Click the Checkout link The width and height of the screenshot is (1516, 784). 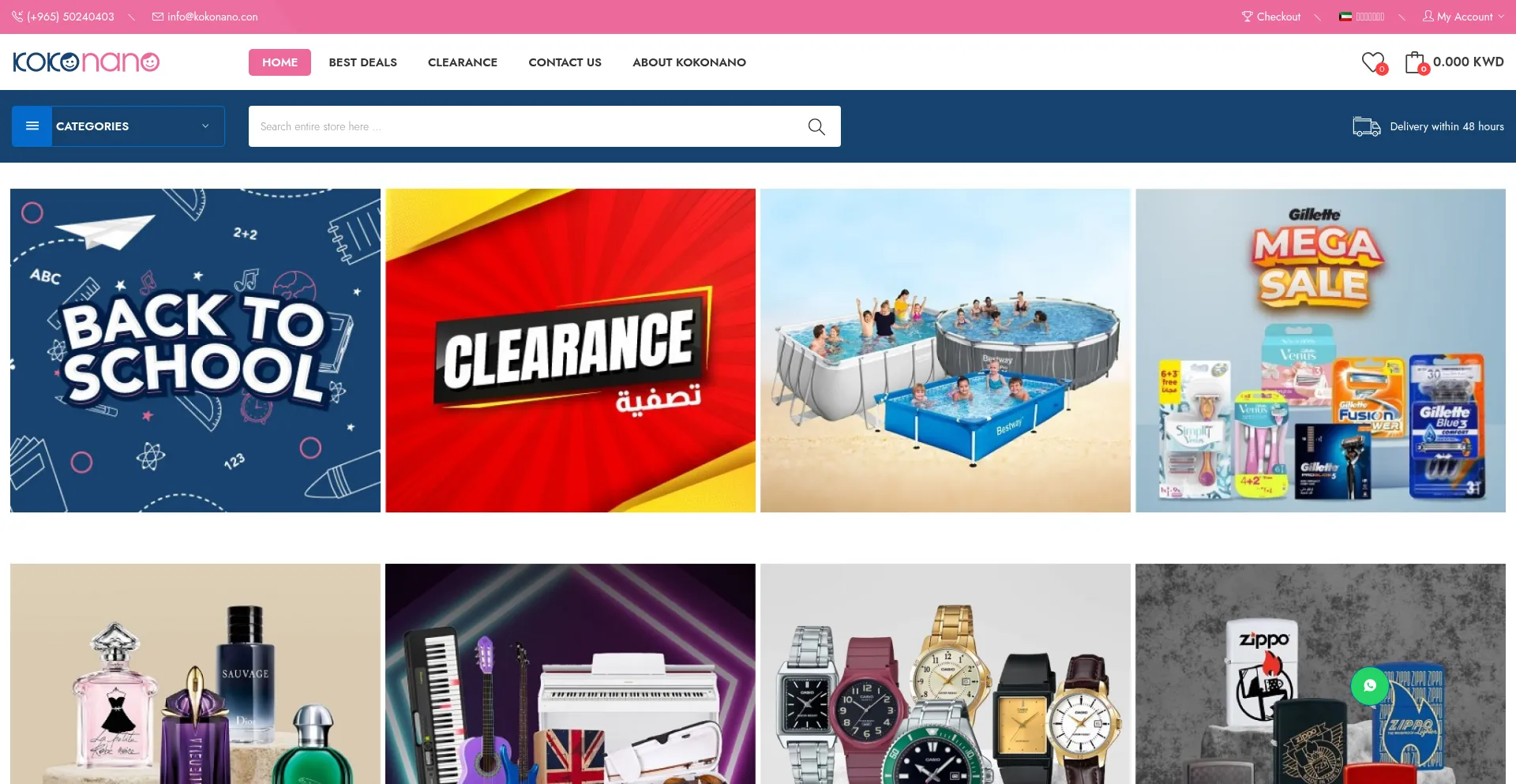(1271, 17)
